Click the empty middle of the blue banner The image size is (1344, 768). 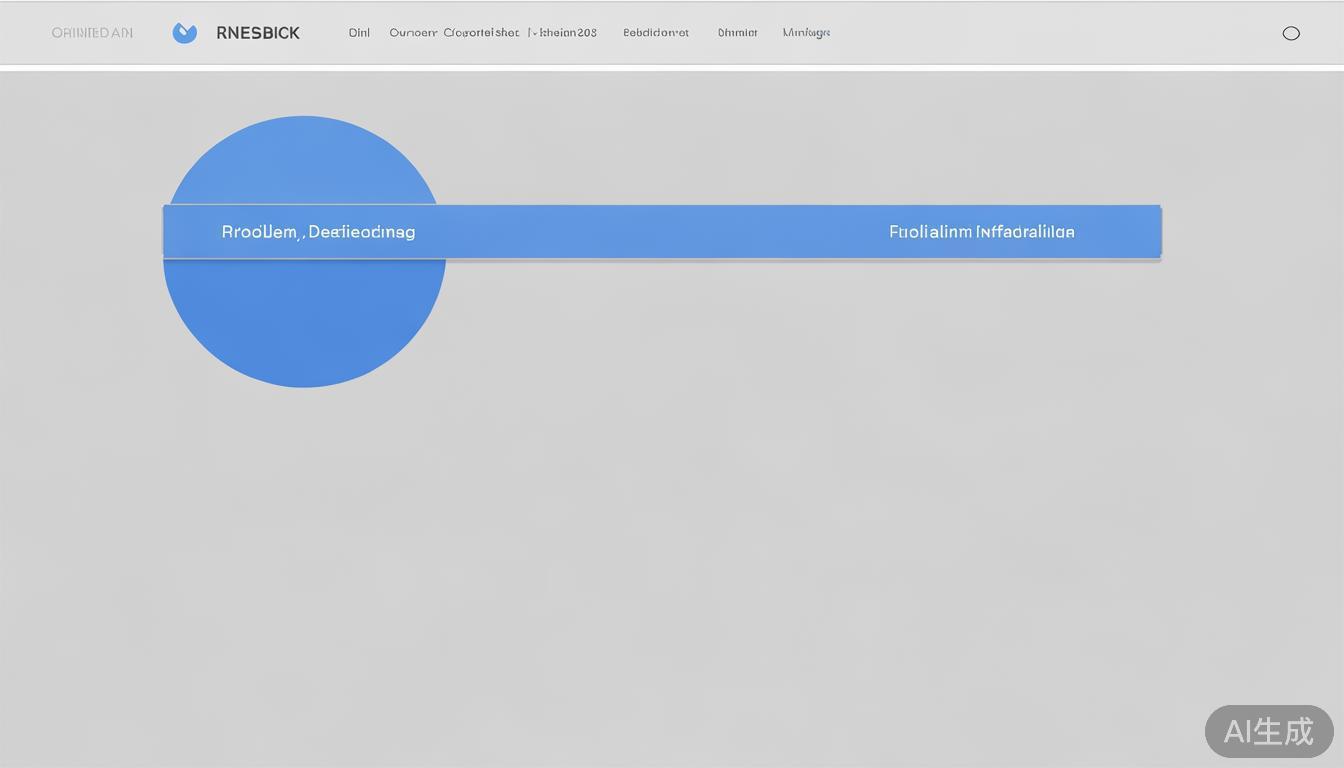click(x=650, y=232)
